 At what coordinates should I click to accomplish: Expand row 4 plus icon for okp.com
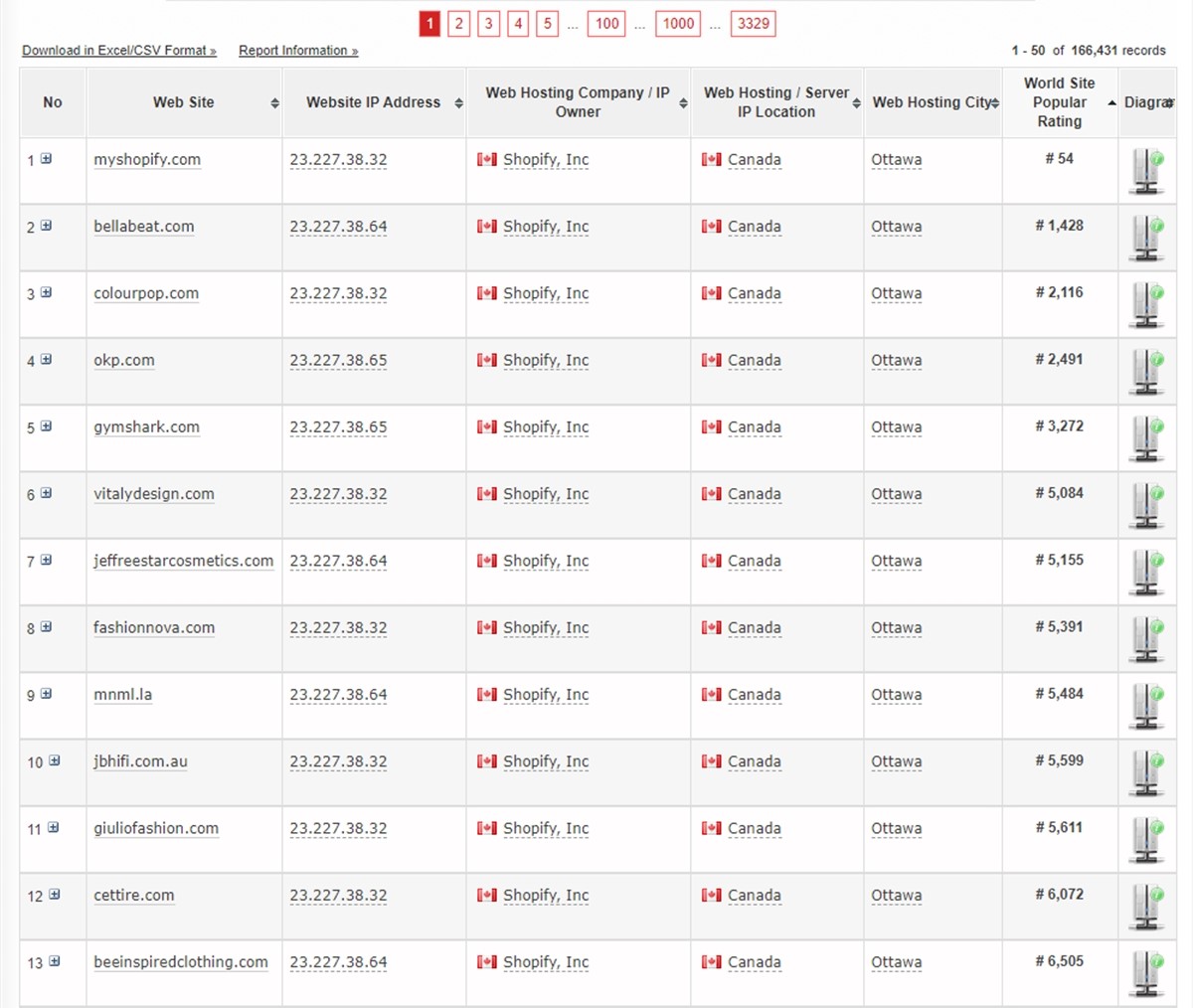tap(46, 359)
